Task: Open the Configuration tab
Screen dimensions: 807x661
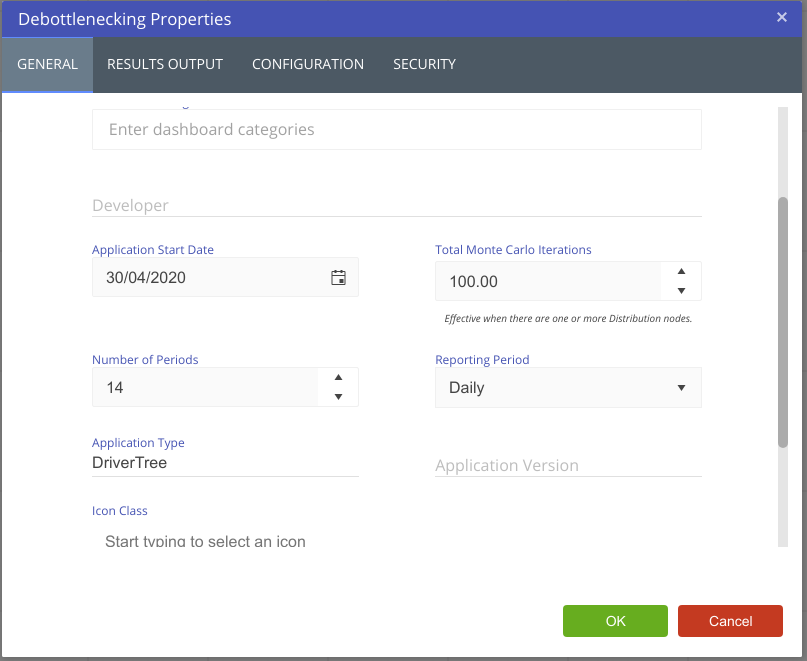Action: 308,64
